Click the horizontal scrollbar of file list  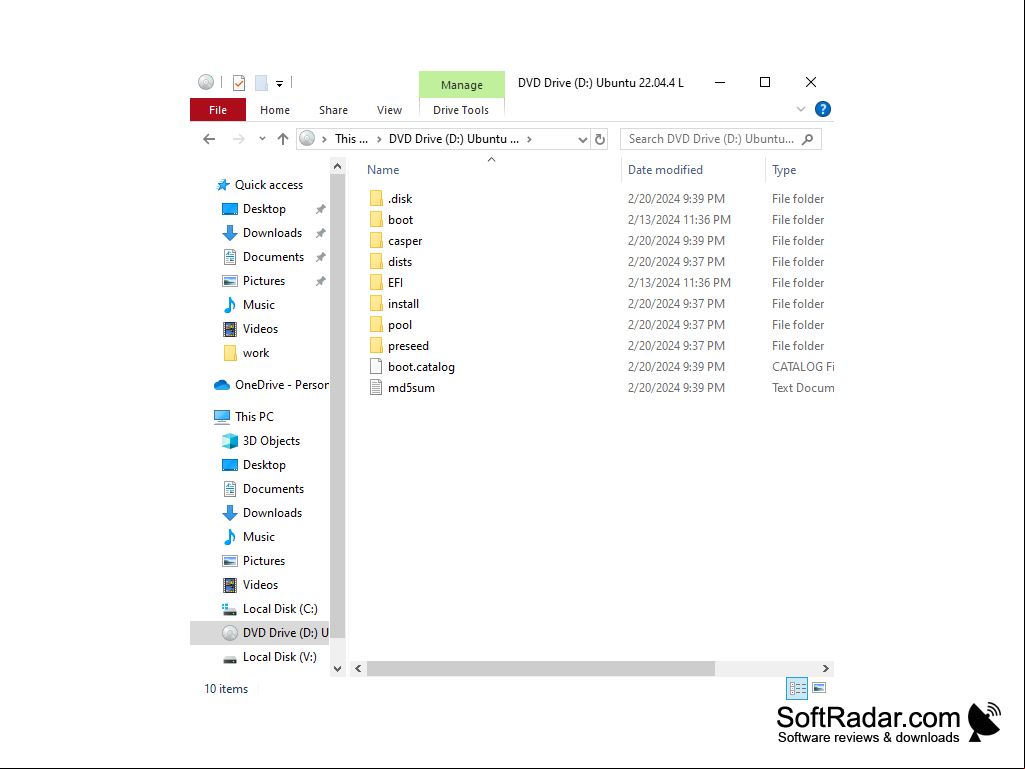click(541, 668)
